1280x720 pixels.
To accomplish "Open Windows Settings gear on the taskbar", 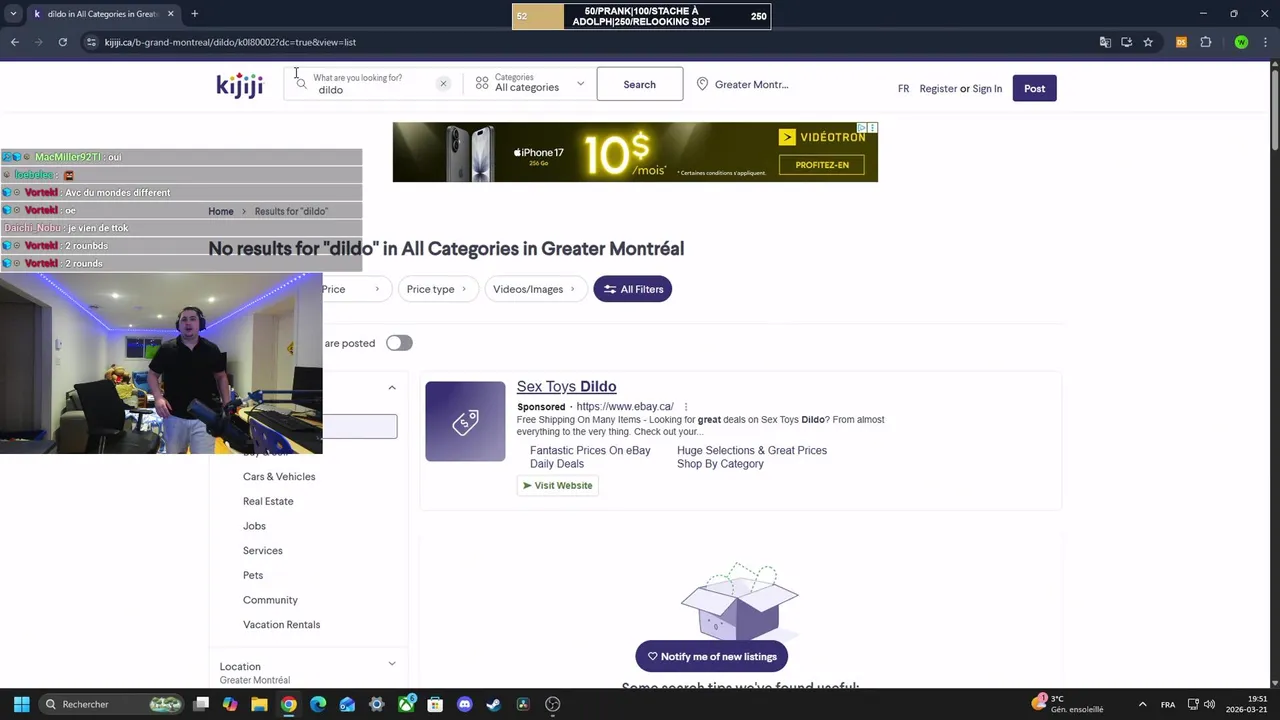I will (376, 704).
